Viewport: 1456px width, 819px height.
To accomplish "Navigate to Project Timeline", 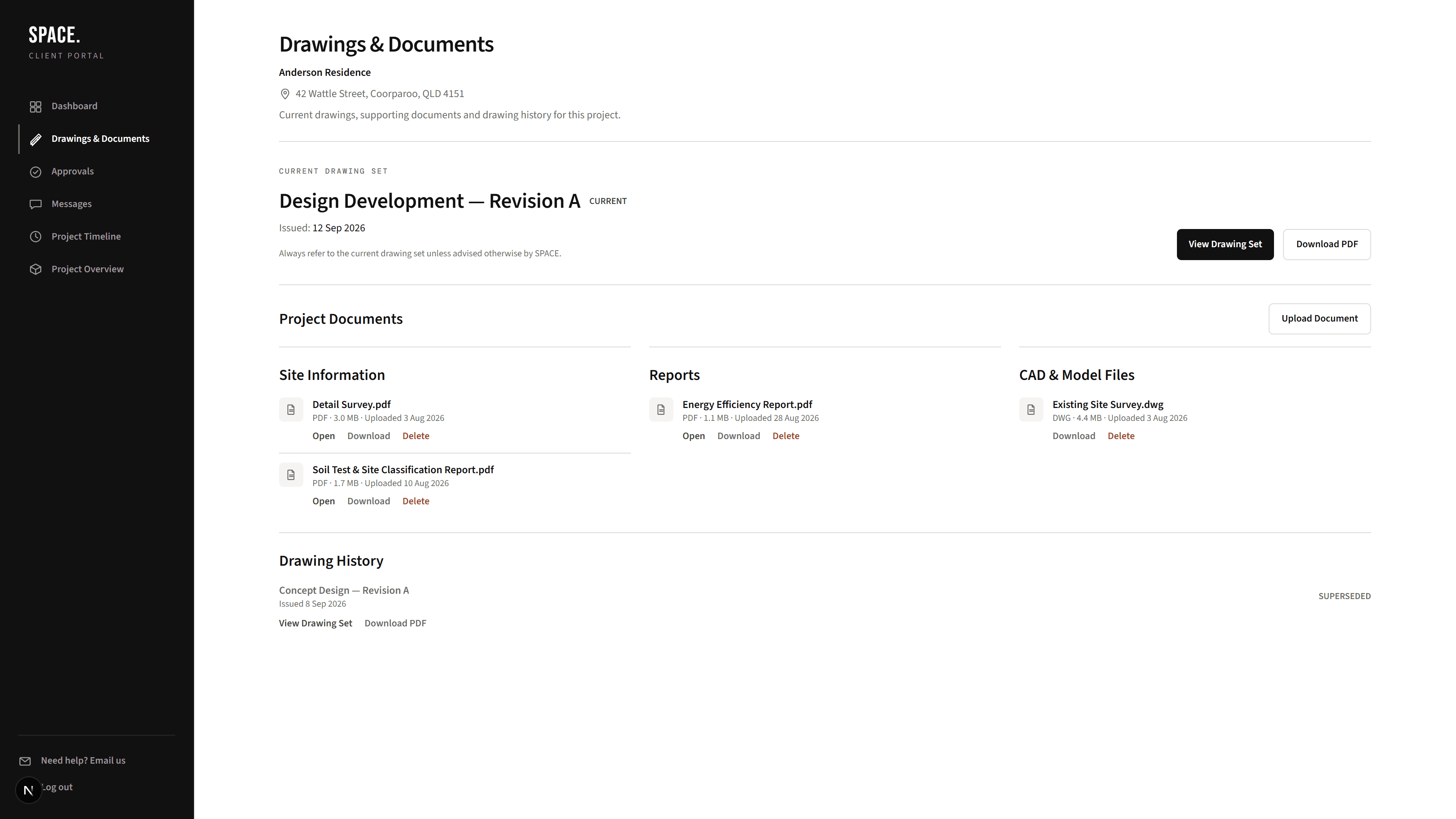I will click(x=86, y=236).
